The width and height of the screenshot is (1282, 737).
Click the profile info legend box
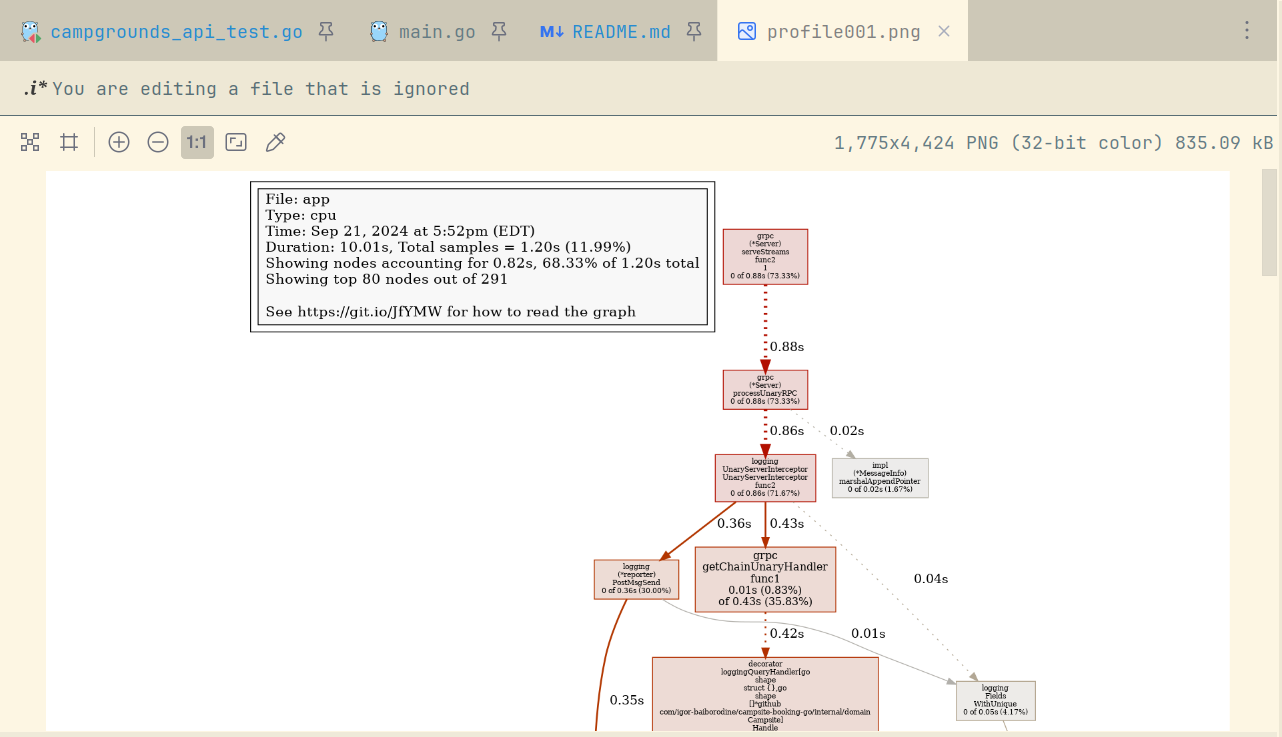(482, 256)
